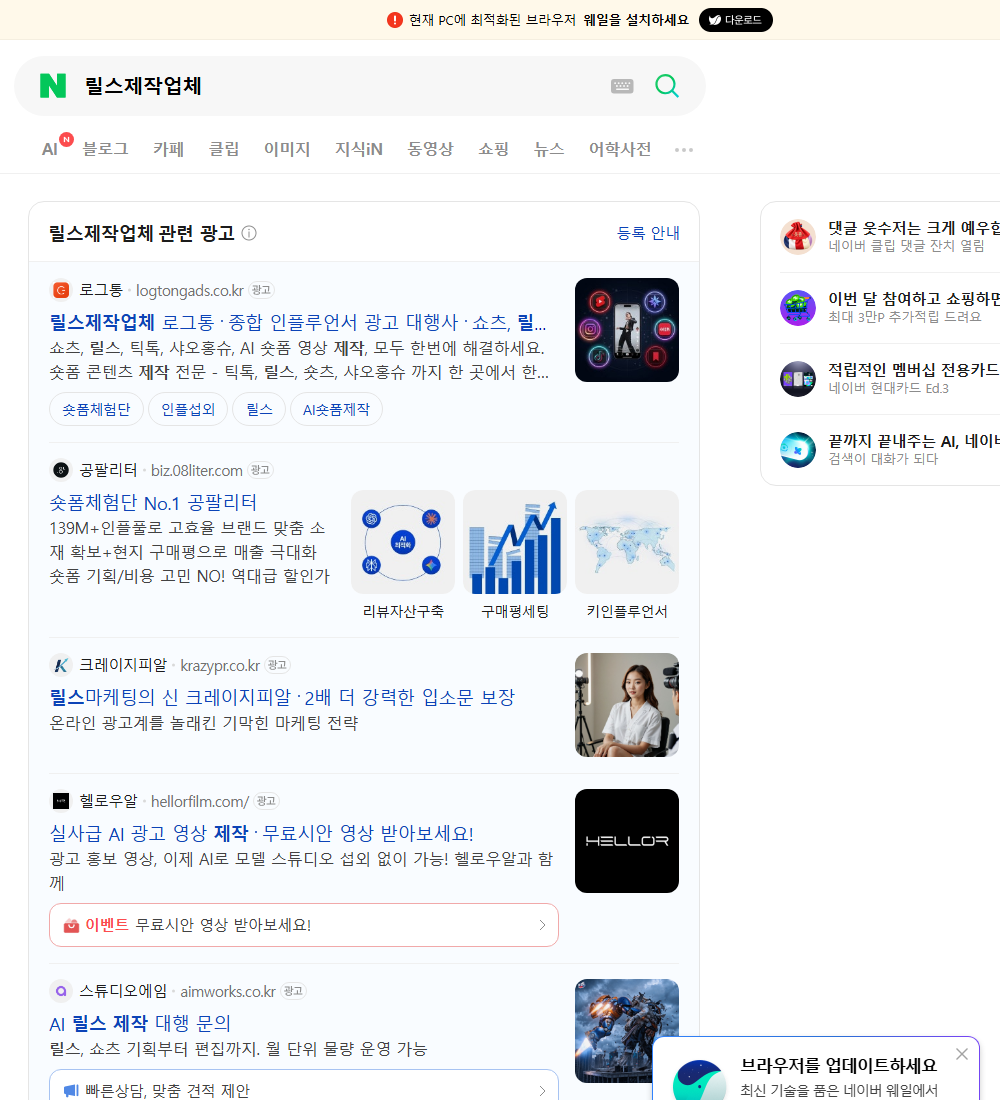1000x1100 pixels.
Task: Click the 인플섭외 chip
Action: (x=188, y=410)
